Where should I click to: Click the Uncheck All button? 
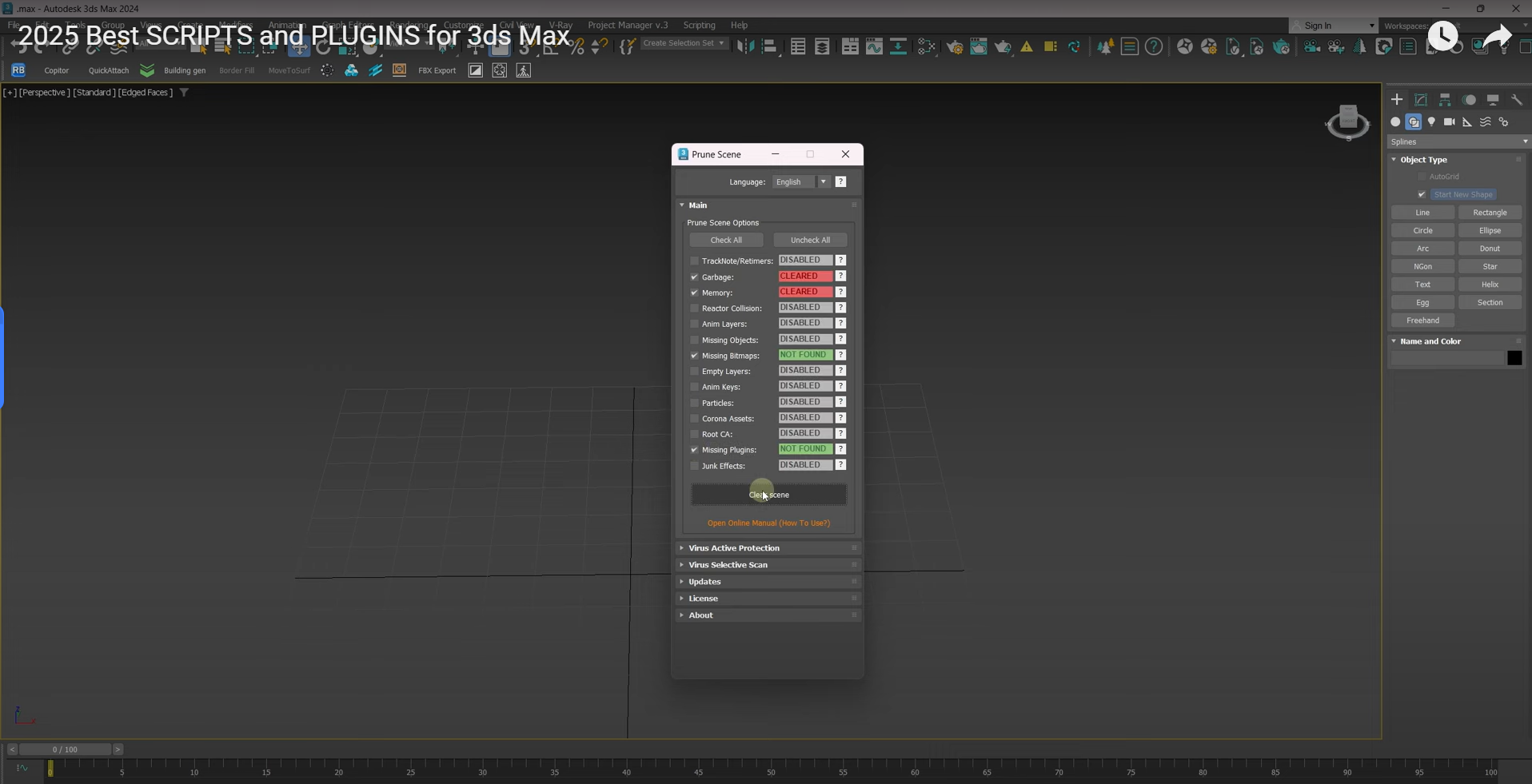810,241
